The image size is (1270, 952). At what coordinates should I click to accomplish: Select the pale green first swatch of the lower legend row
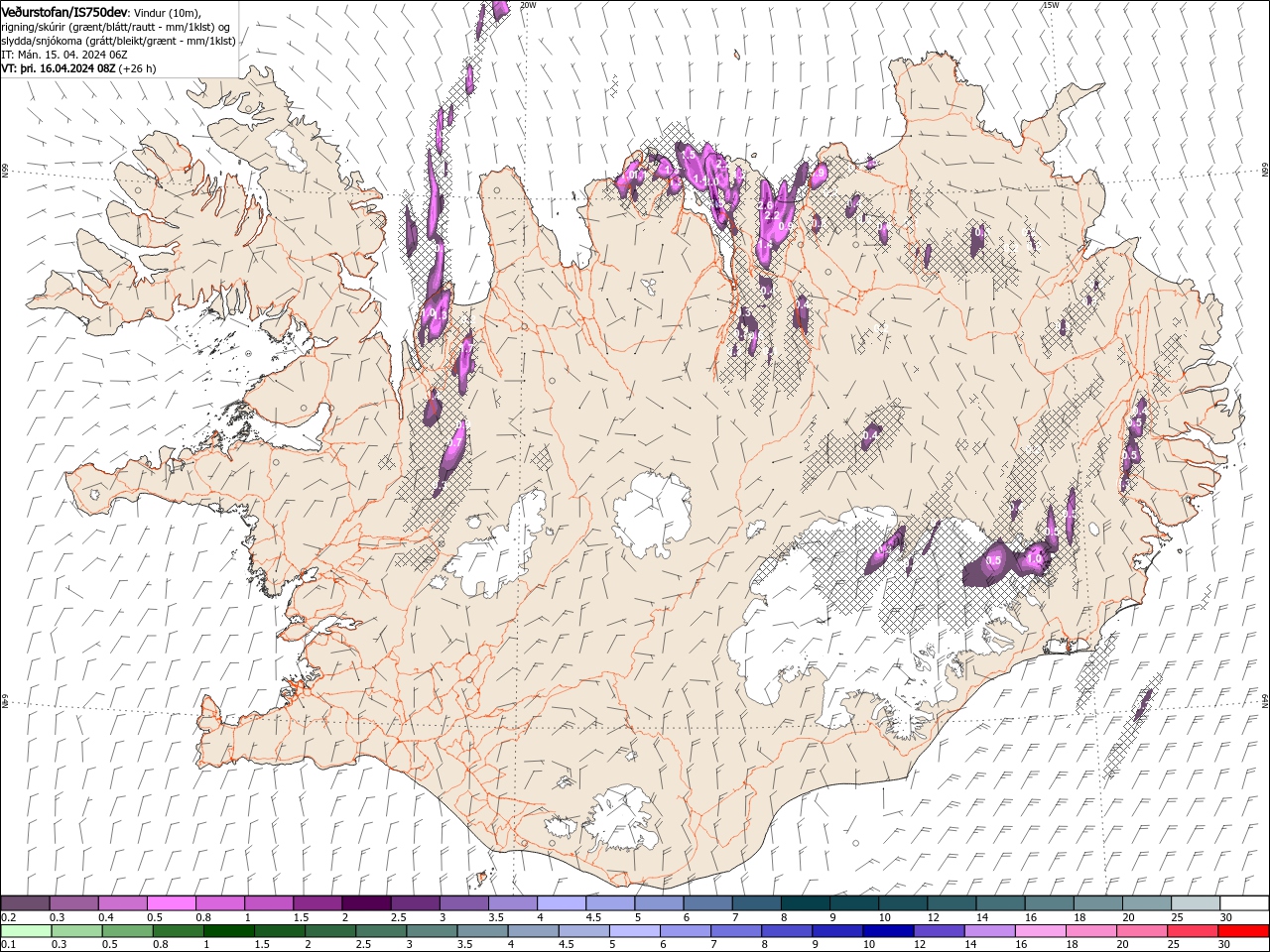25,931
